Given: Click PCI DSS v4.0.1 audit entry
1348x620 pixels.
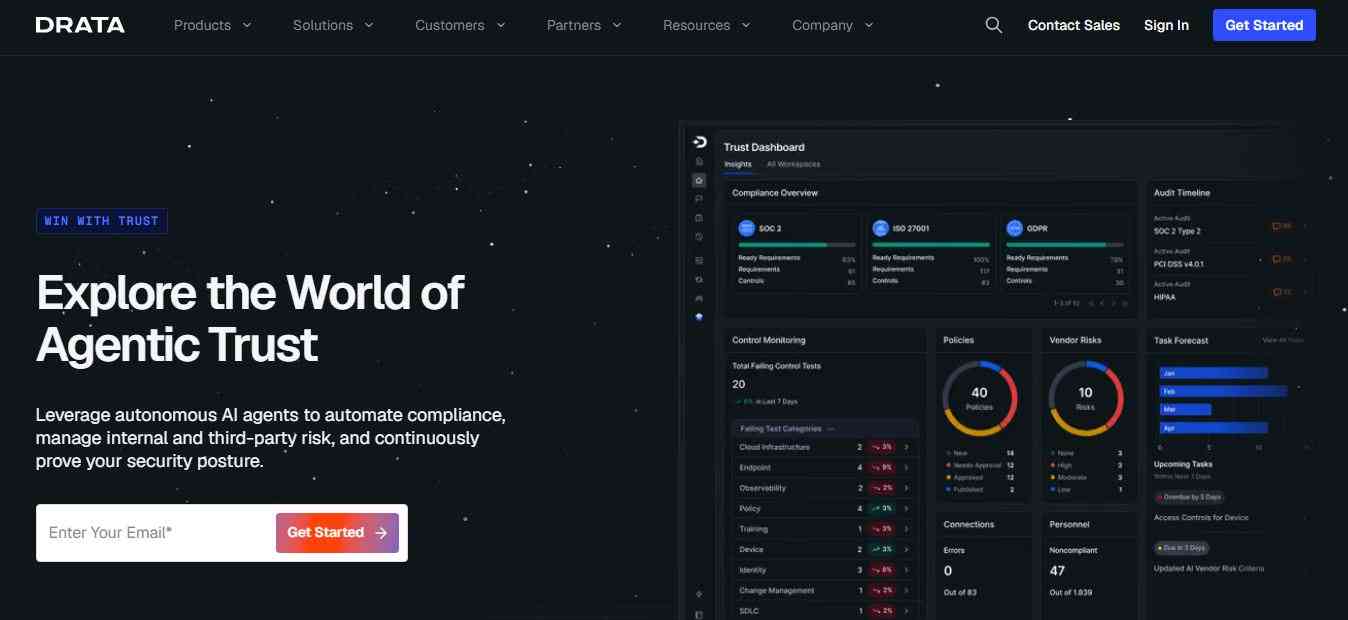Looking at the screenshot, I should [1179, 264].
